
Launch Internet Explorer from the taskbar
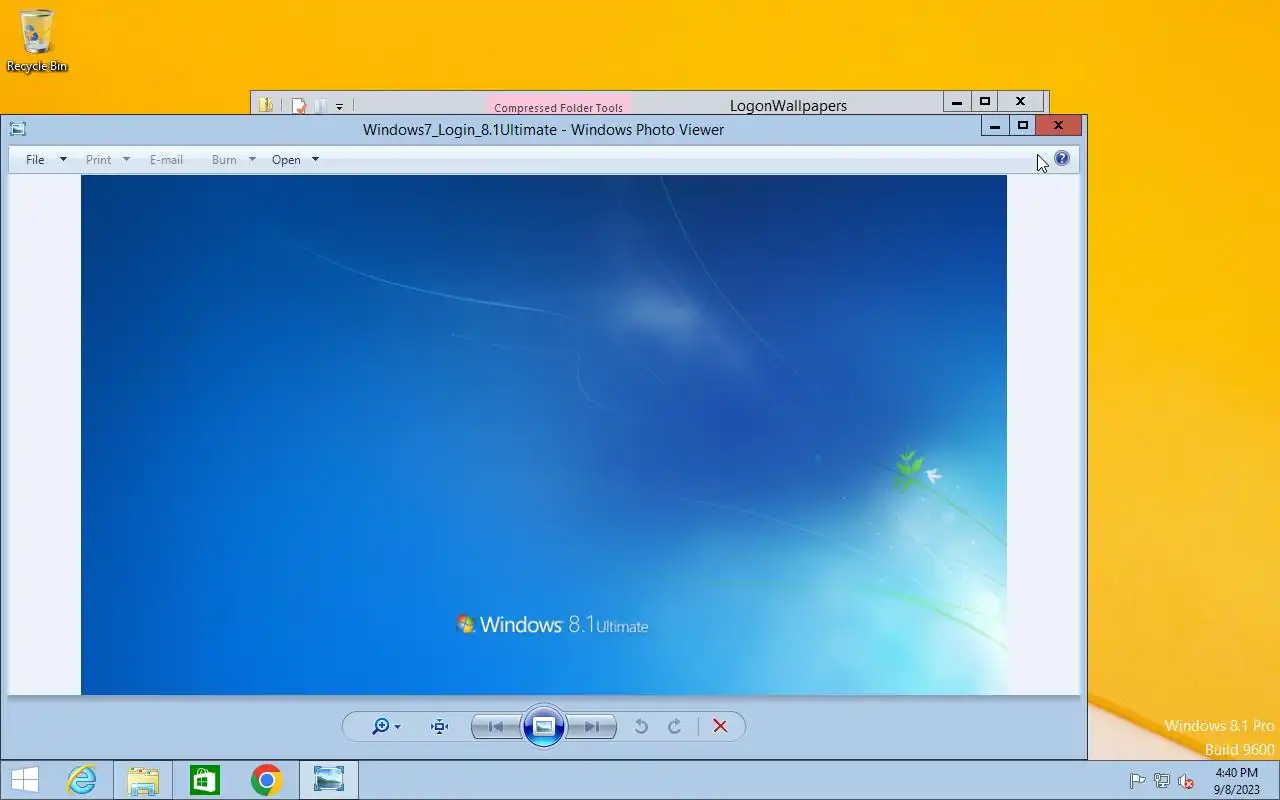coord(81,780)
